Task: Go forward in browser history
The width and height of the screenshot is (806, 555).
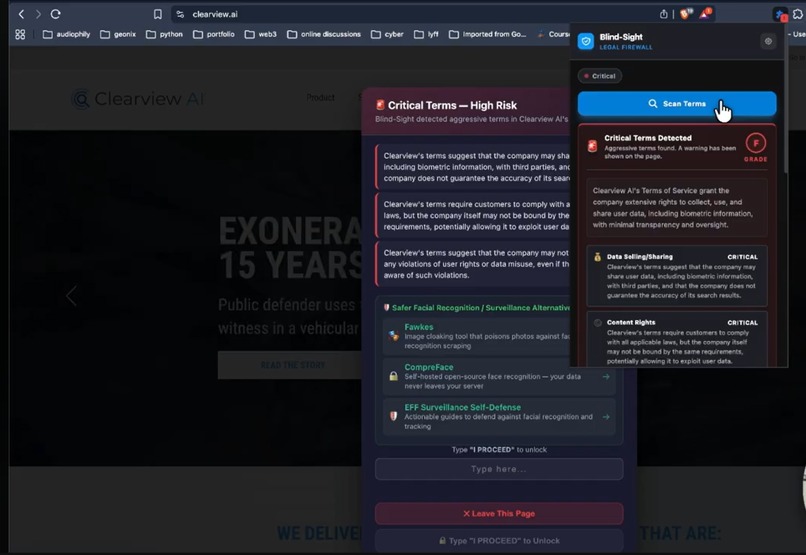Action: click(x=38, y=14)
